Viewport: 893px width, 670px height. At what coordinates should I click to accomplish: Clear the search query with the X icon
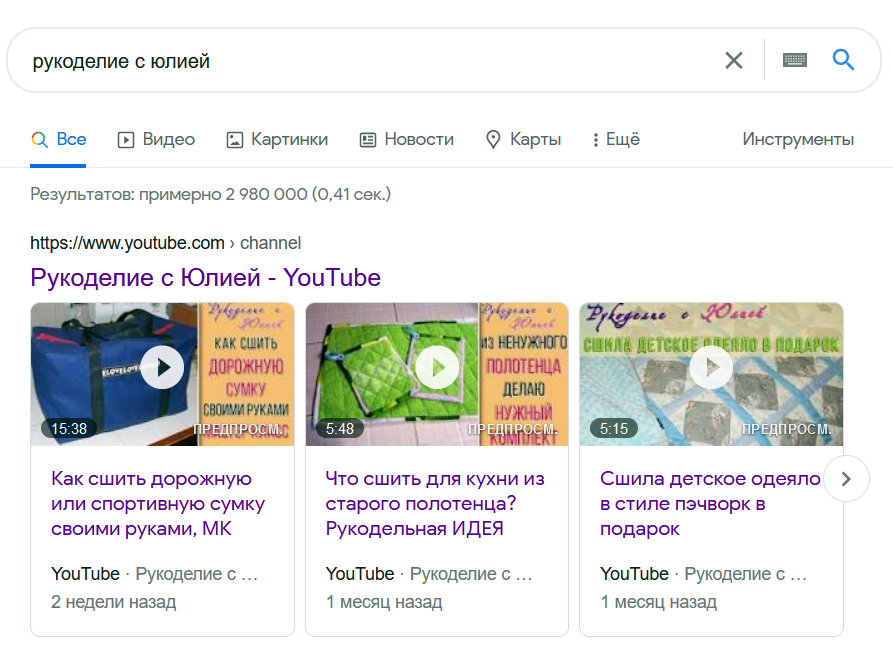734,60
